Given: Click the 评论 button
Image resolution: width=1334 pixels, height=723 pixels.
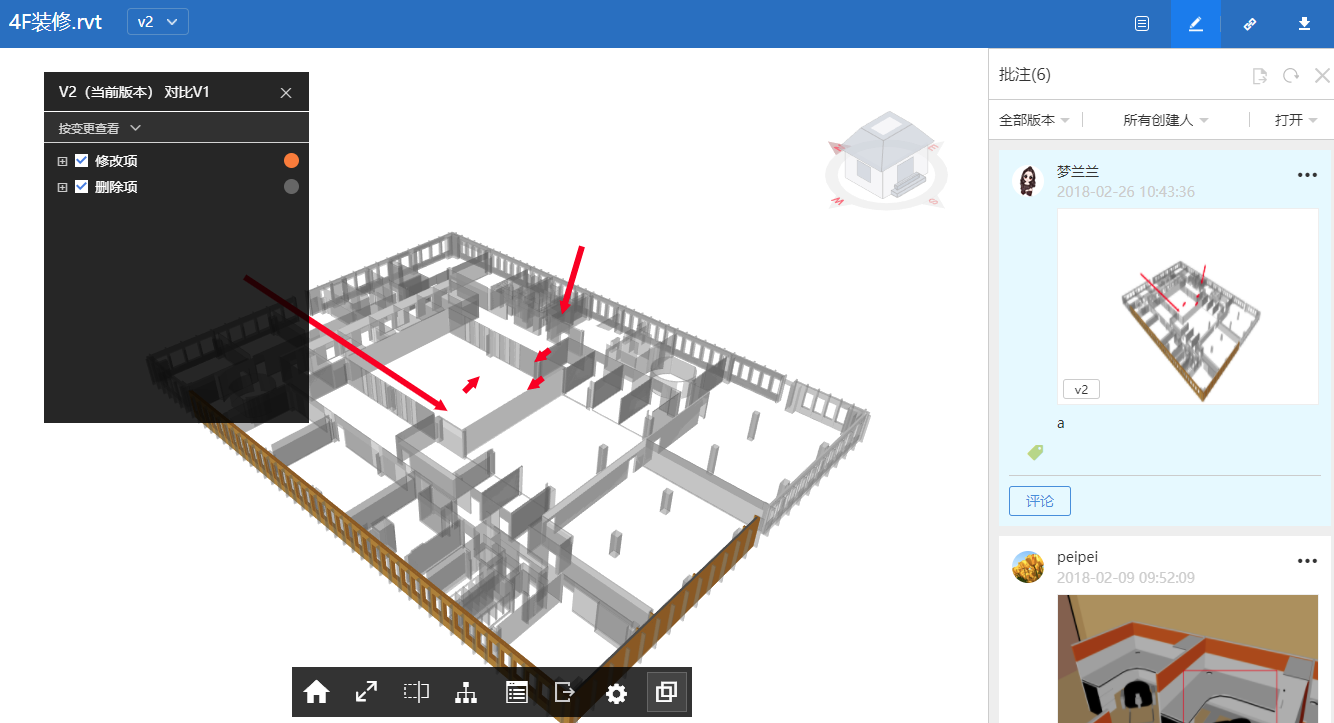Looking at the screenshot, I should tap(1039, 501).
